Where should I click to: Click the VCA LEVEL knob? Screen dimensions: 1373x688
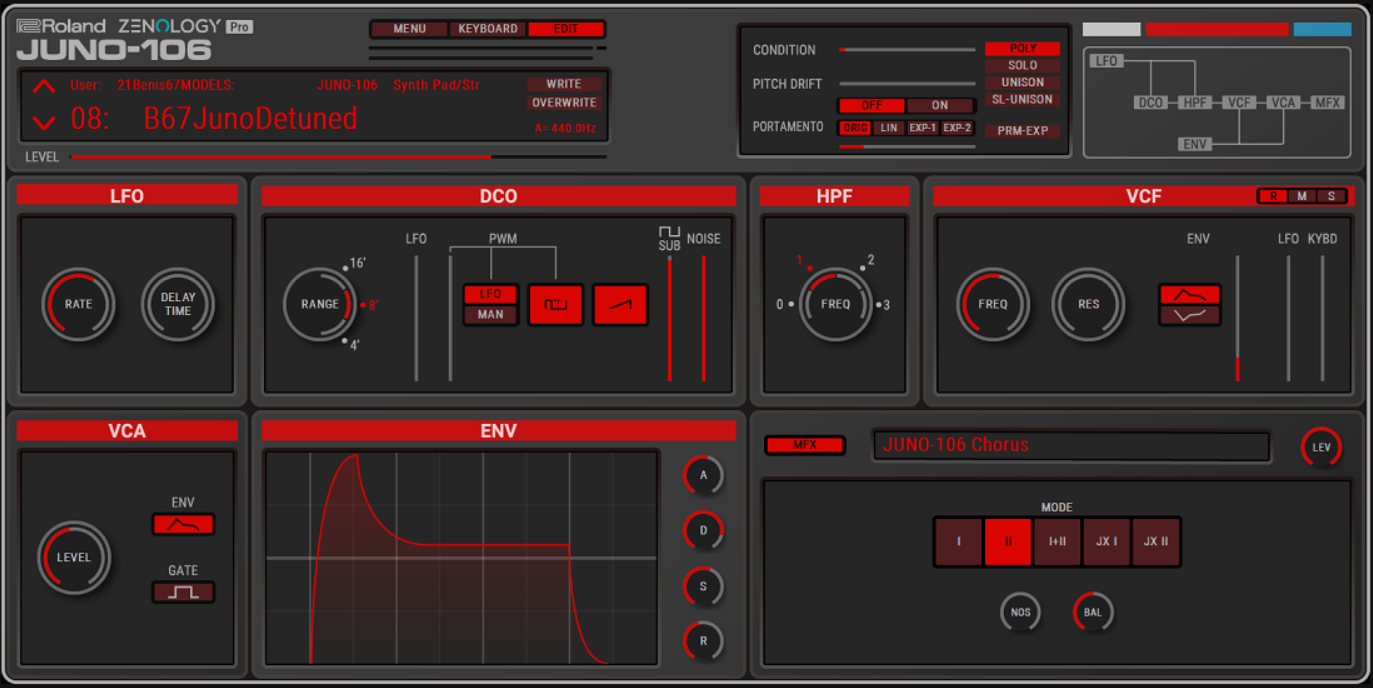[74, 557]
